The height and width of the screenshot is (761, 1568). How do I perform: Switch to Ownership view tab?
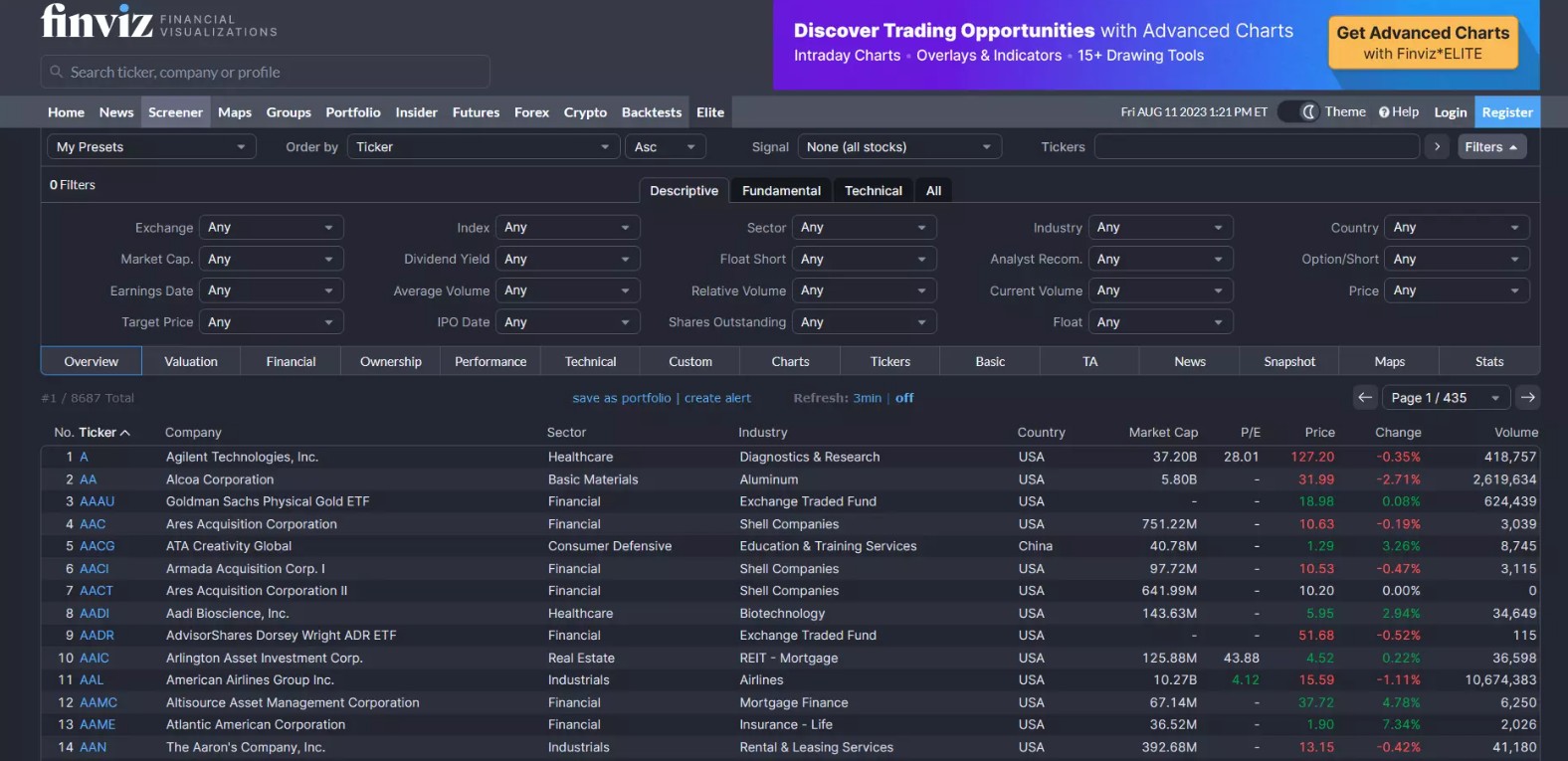(x=391, y=362)
